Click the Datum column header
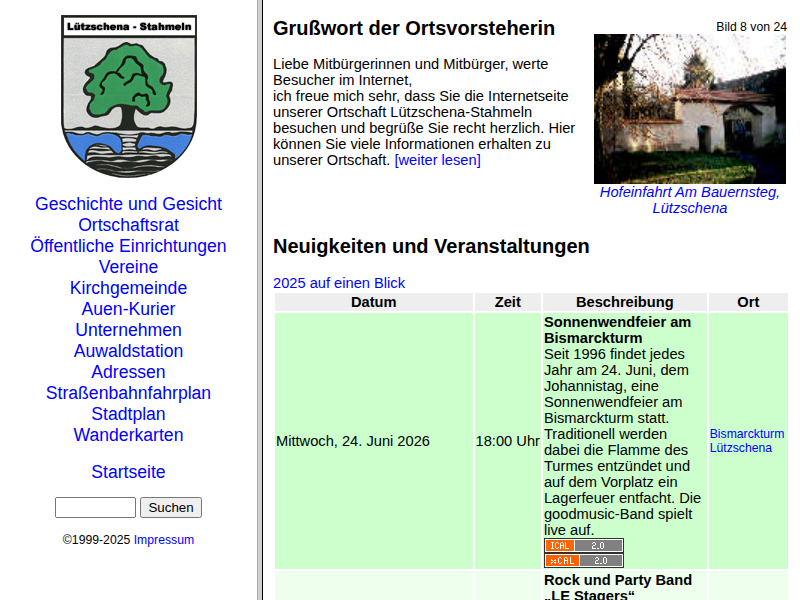 point(373,302)
